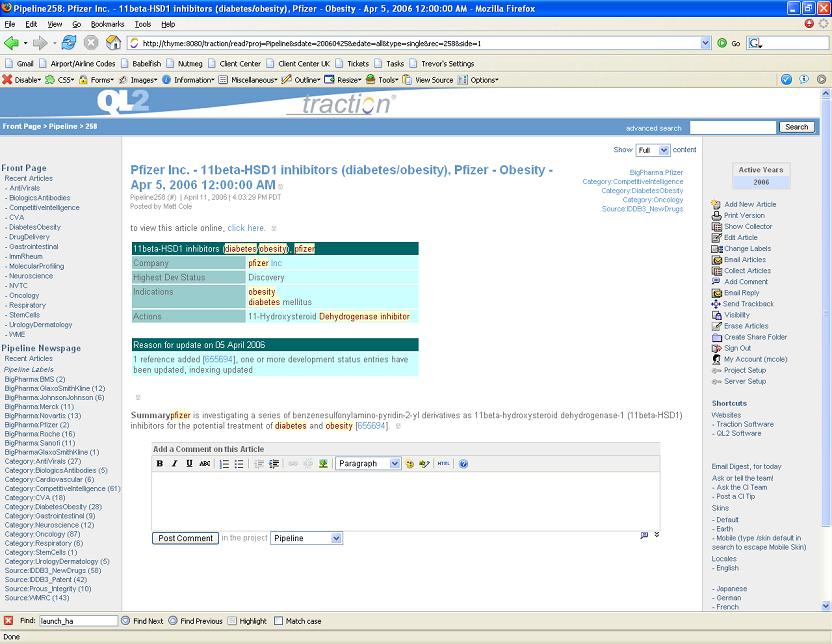Click the Edit Article pencil icon
832x644 pixels.
coord(716,238)
